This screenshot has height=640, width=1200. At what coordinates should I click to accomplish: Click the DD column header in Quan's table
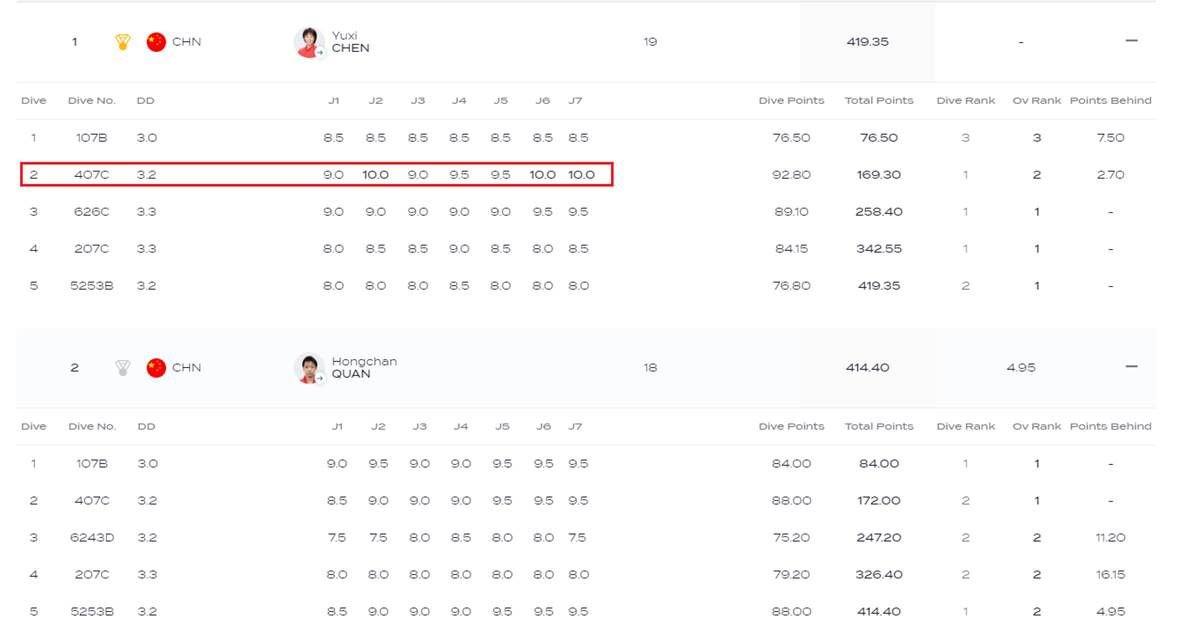point(146,427)
